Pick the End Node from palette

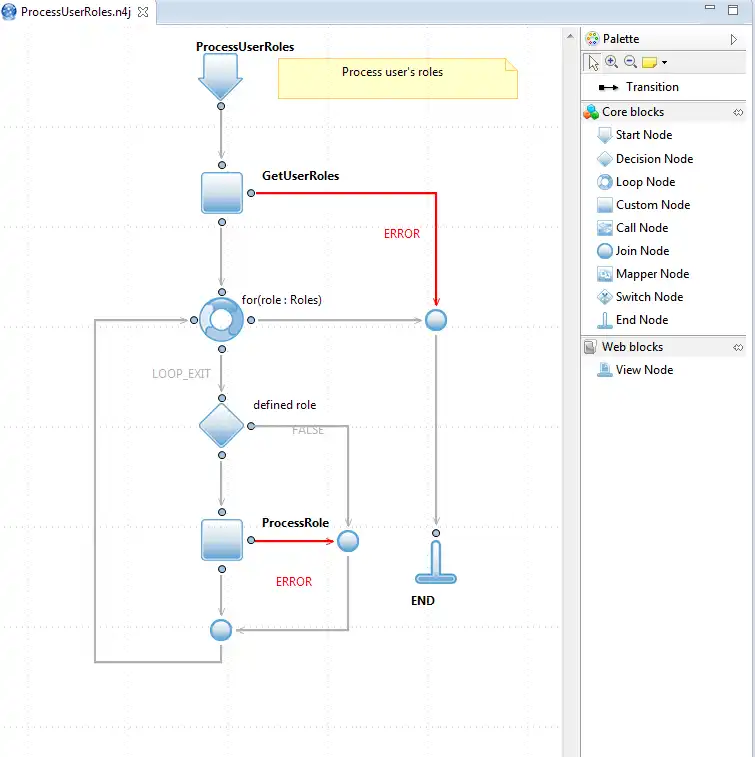tap(633, 320)
